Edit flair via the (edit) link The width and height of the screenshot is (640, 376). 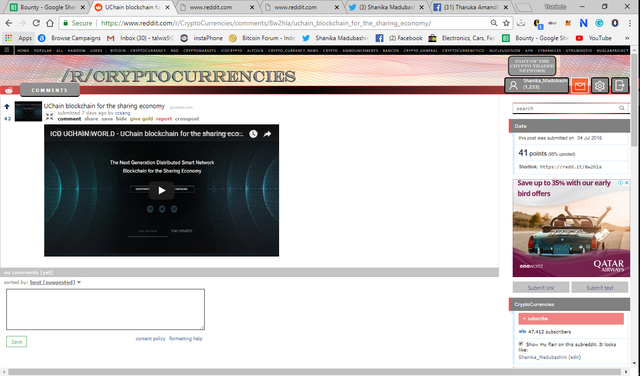point(575,357)
